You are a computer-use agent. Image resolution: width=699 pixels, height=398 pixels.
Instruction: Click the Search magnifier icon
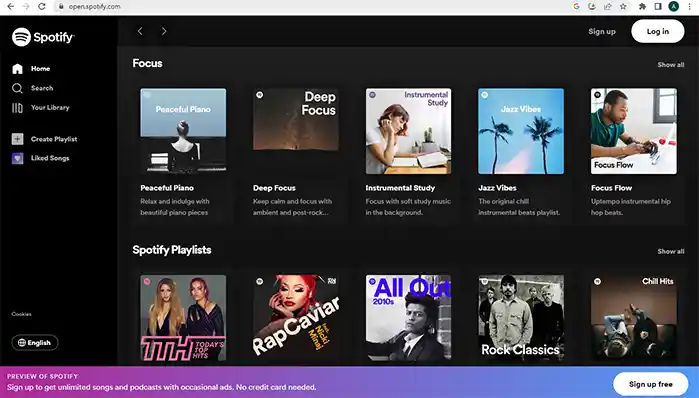click(17, 88)
